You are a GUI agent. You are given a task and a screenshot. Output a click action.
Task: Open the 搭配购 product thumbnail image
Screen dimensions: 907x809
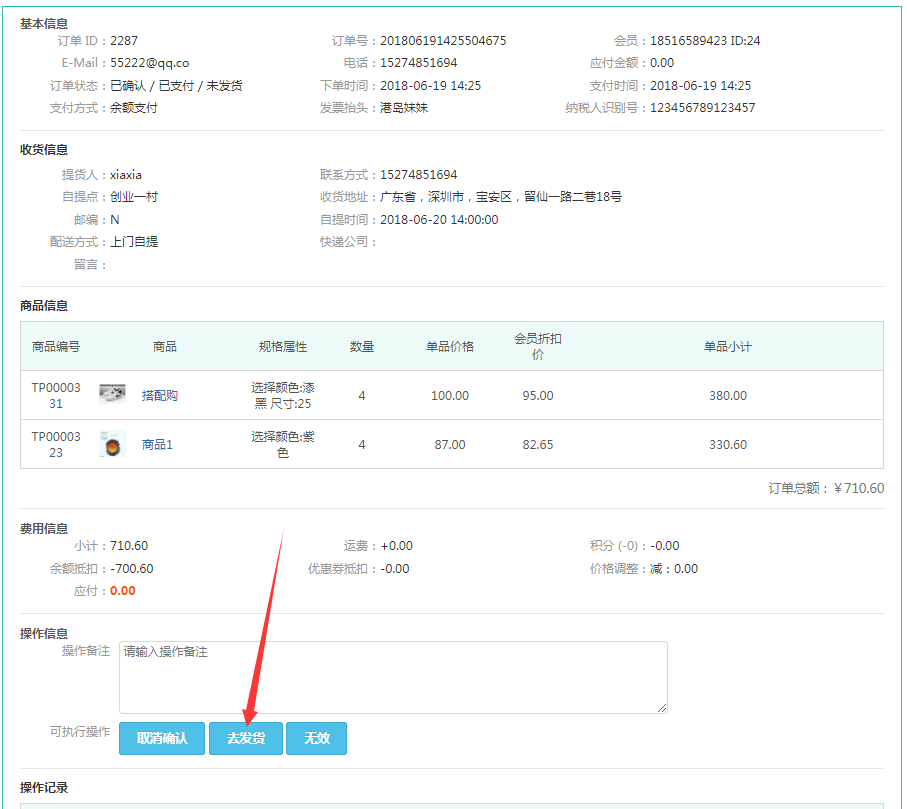pyautogui.click(x=112, y=395)
